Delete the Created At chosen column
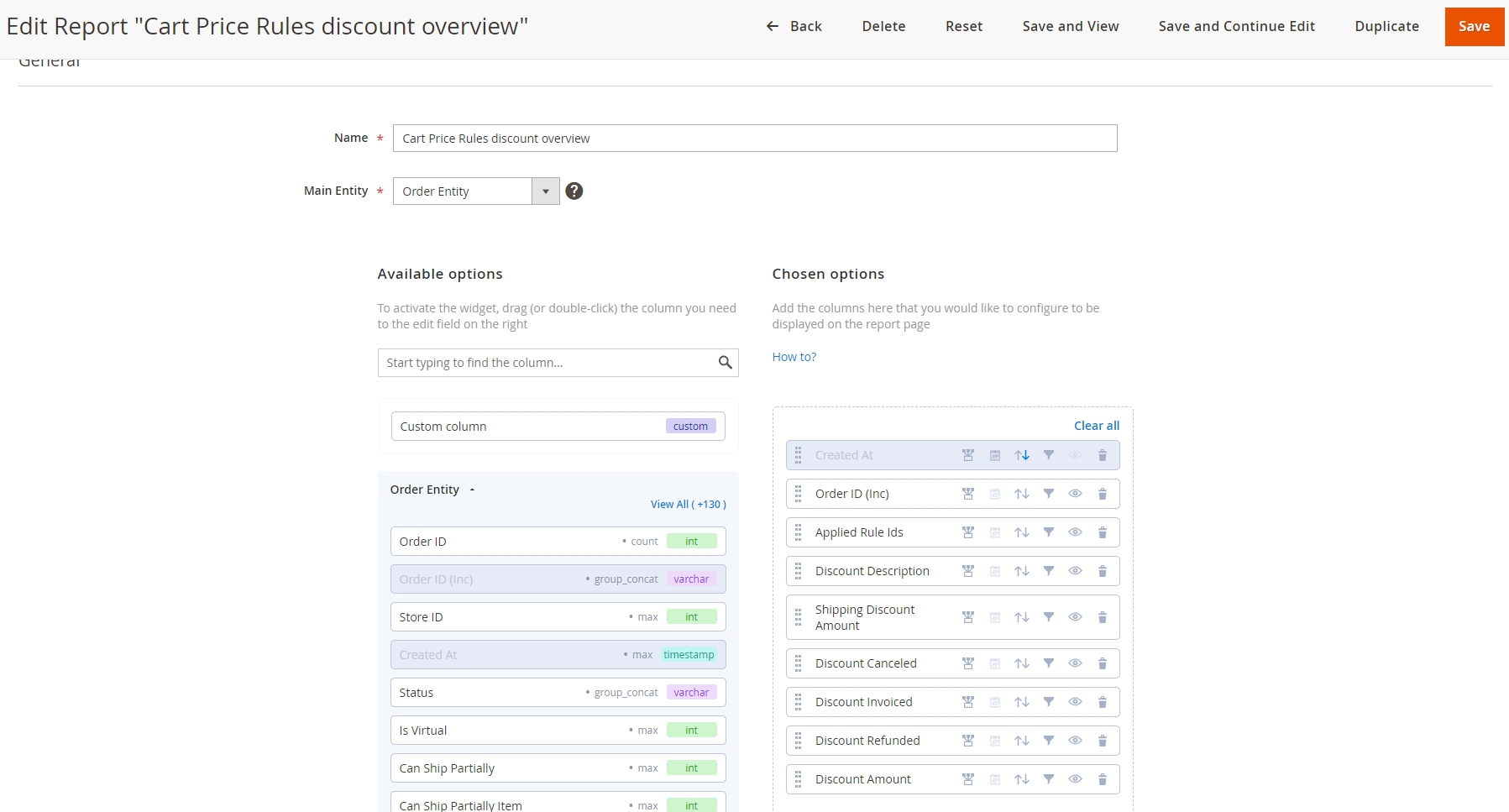The image size is (1509, 812). point(1103,455)
